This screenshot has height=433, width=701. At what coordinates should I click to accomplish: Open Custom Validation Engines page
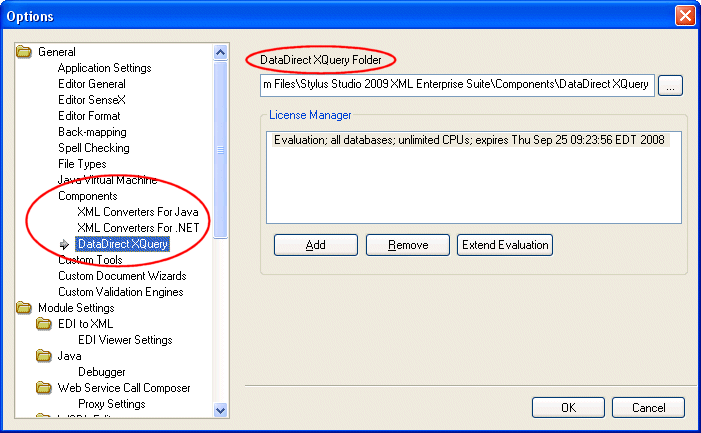[x=120, y=292]
